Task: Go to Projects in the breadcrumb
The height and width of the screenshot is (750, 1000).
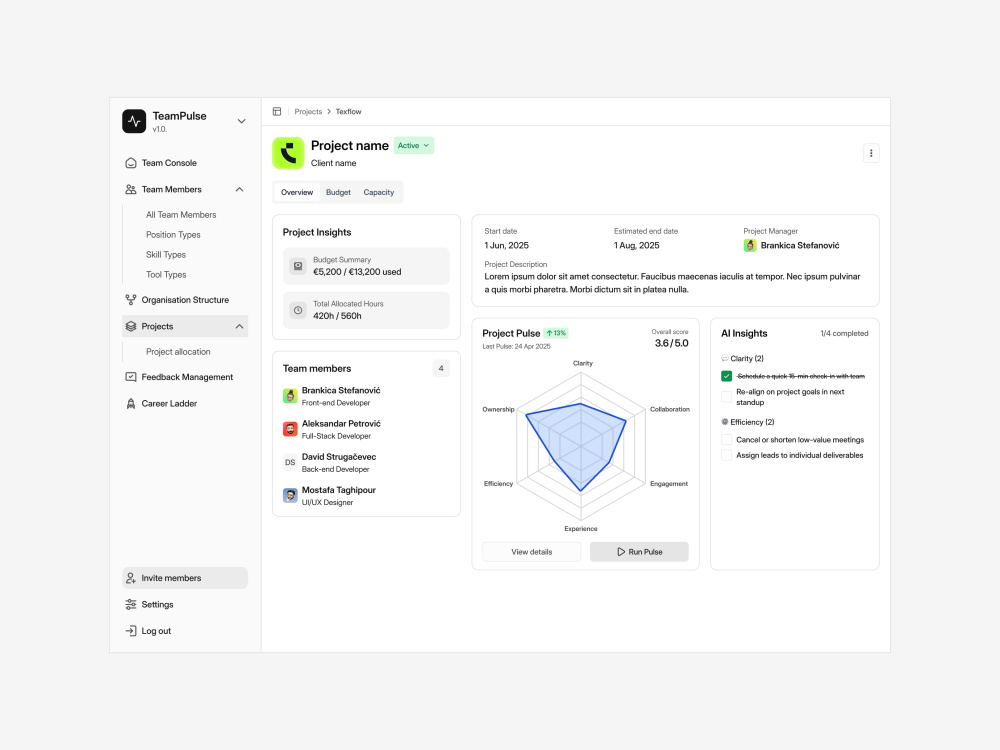Action: [x=308, y=112]
